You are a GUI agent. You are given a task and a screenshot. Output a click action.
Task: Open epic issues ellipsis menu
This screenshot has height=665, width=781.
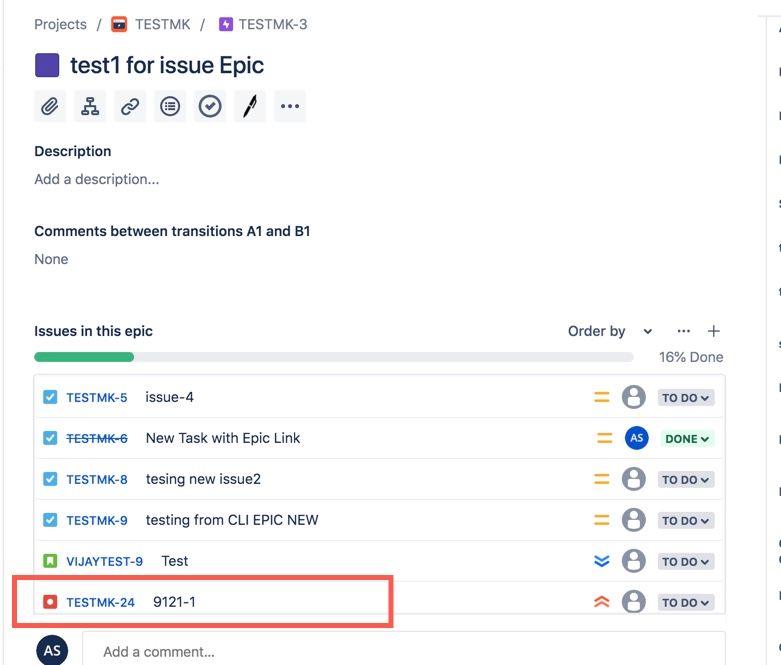[684, 331]
